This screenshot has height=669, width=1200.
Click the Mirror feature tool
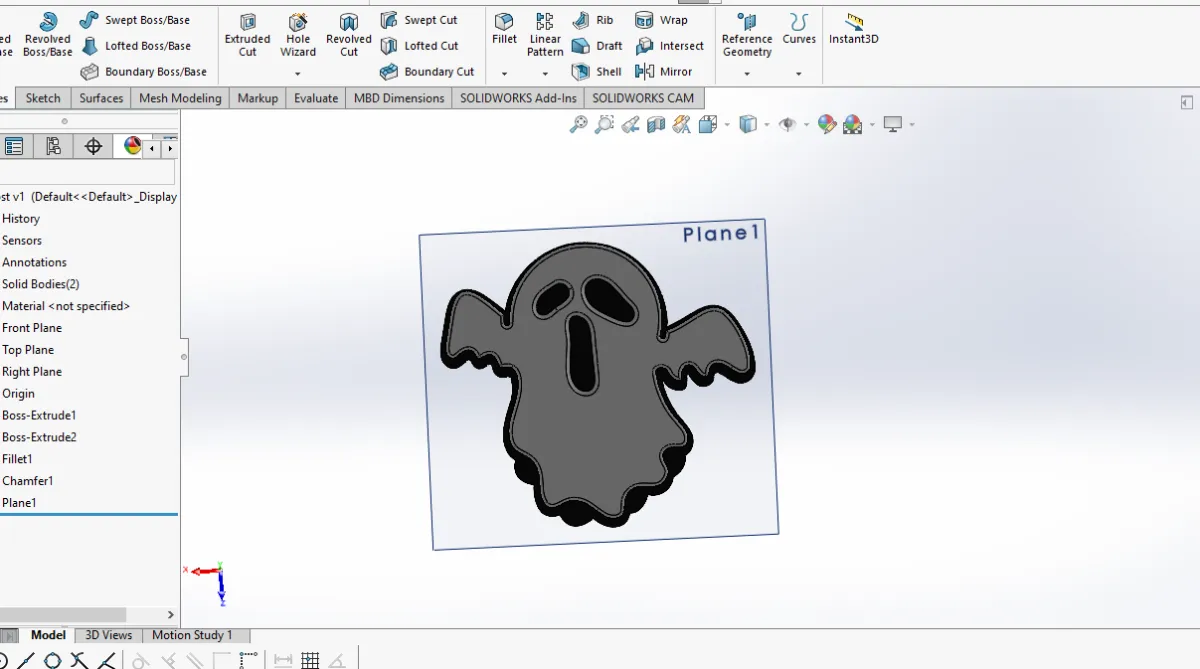(664, 72)
